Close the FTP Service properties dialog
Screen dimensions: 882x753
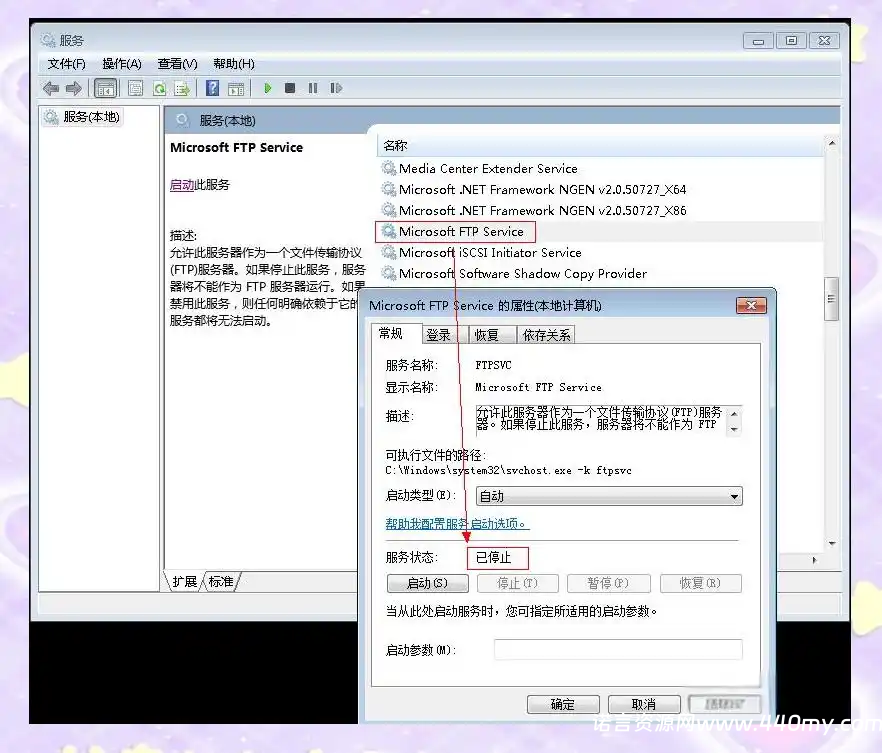(752, 305)
